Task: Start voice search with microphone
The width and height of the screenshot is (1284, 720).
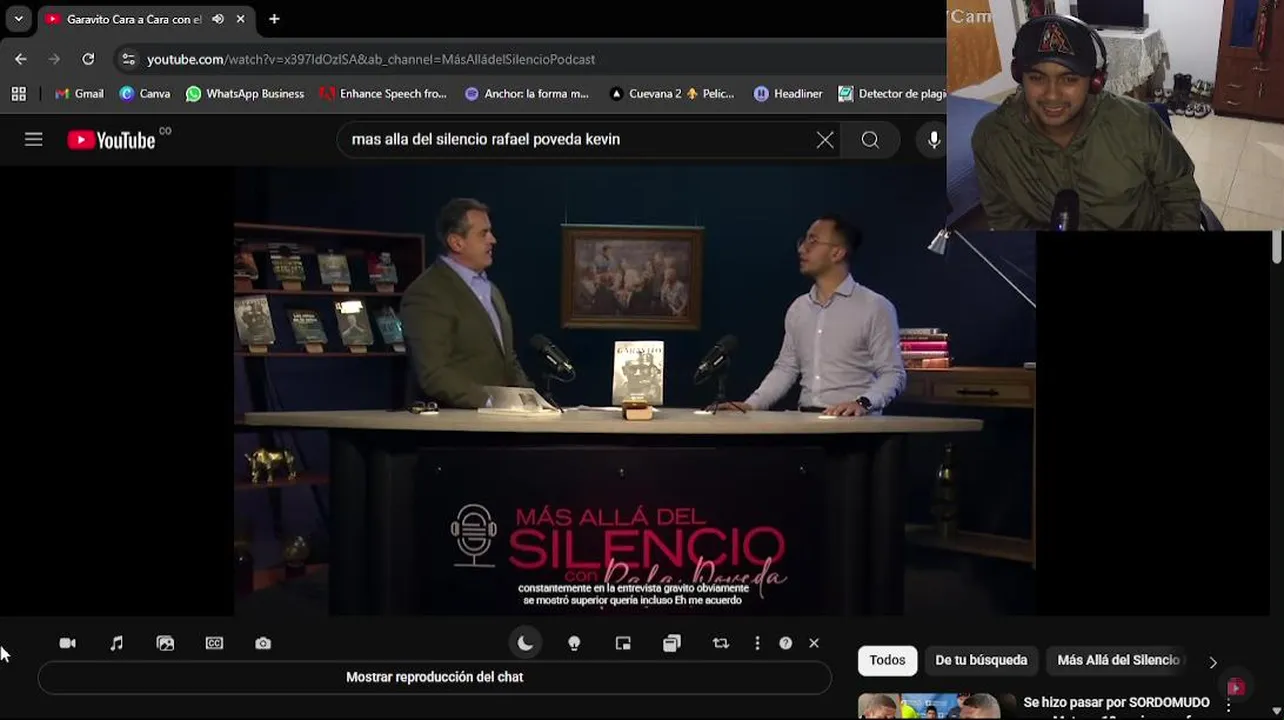Action: click(x=933, y=140)
